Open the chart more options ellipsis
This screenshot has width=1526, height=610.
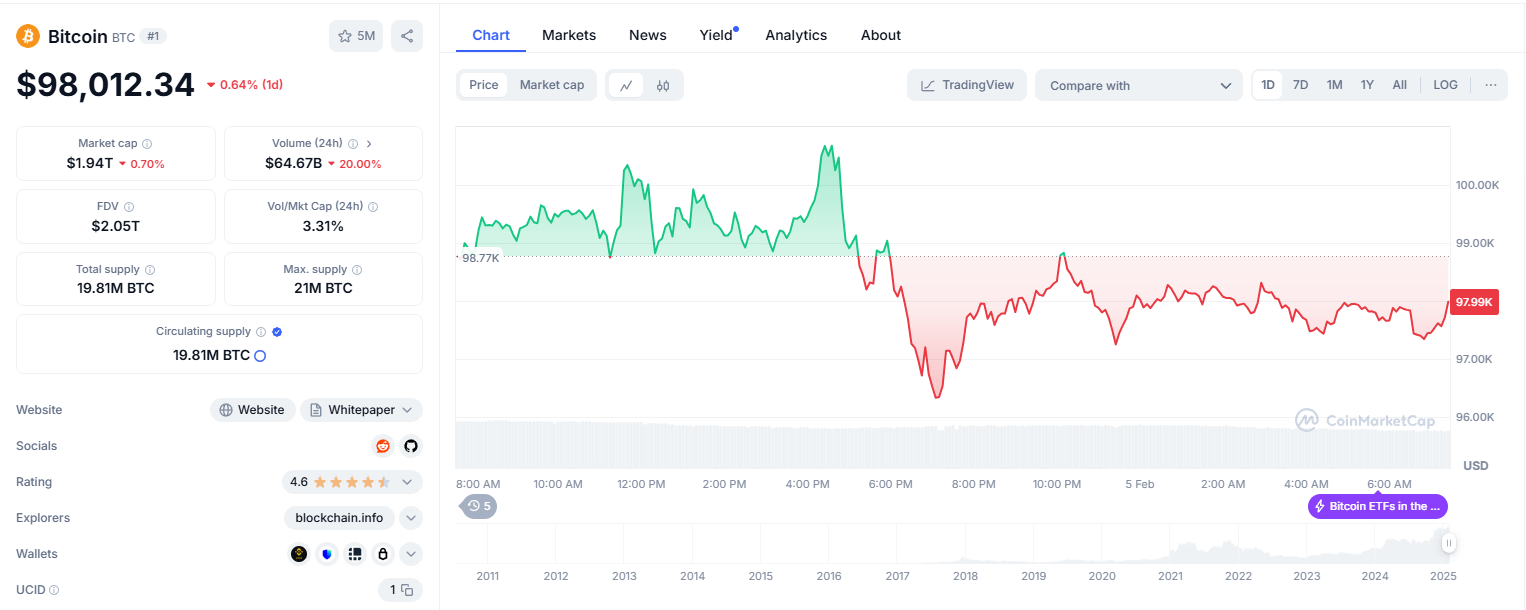[1490, 85]
